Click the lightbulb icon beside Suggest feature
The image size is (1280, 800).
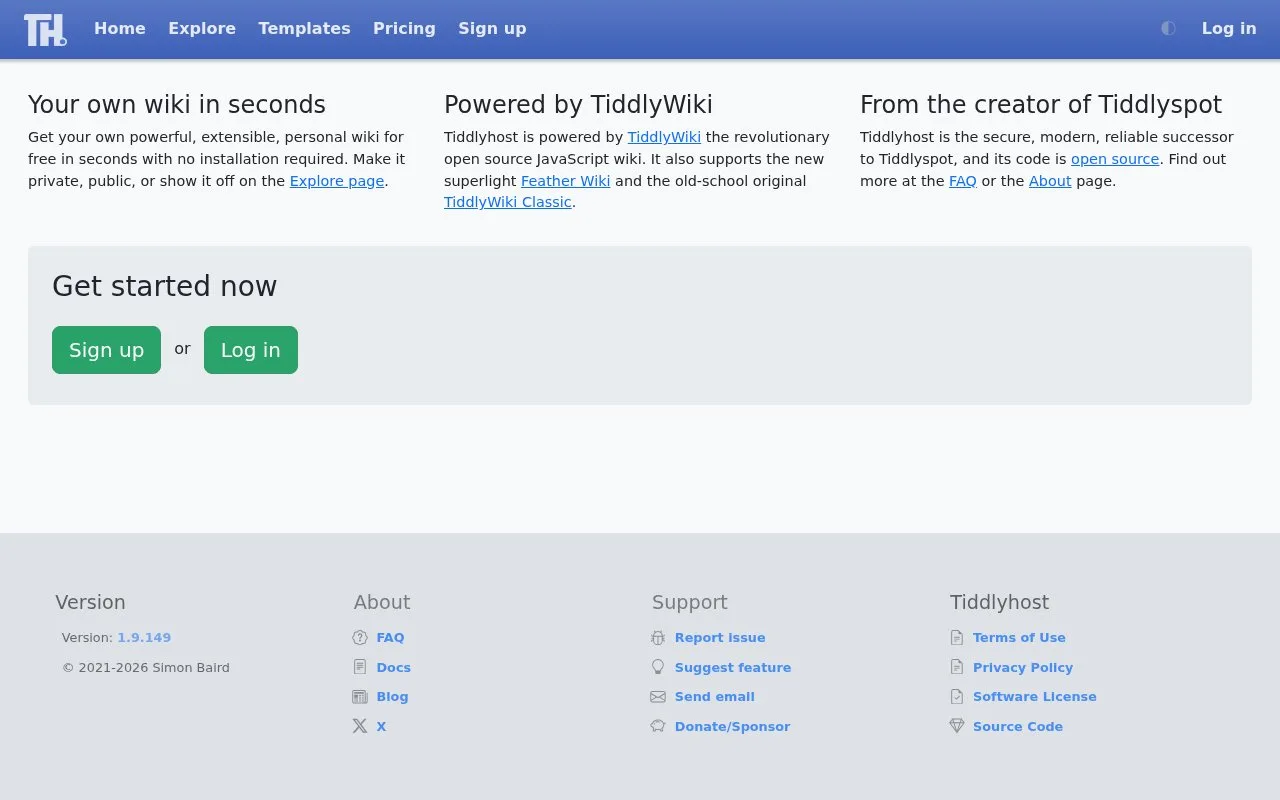pyautogui.click(x=658, y=667)
